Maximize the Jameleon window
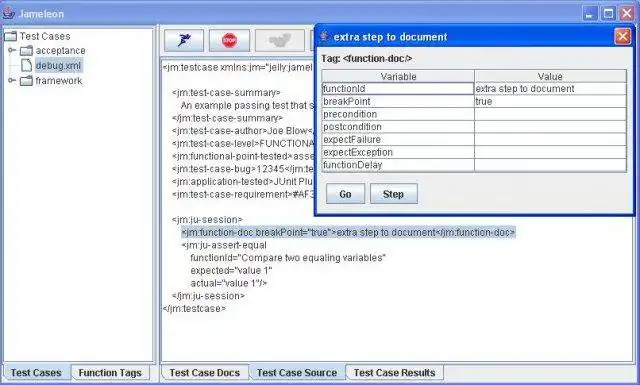The width and height of the screenshot is (640, 385). [x=608, y=13]
